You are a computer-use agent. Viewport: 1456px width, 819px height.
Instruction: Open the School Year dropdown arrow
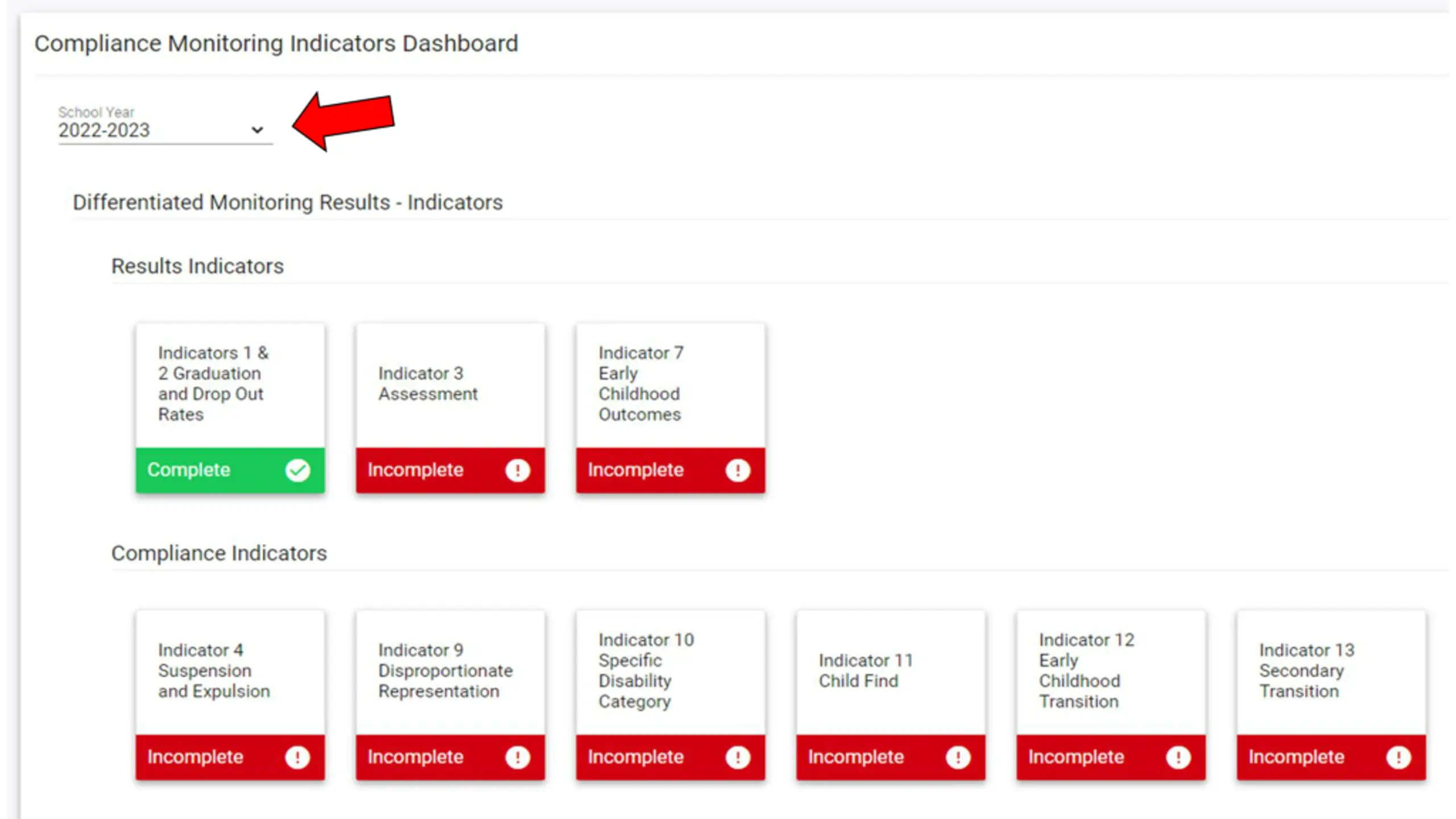pos(257,130)
